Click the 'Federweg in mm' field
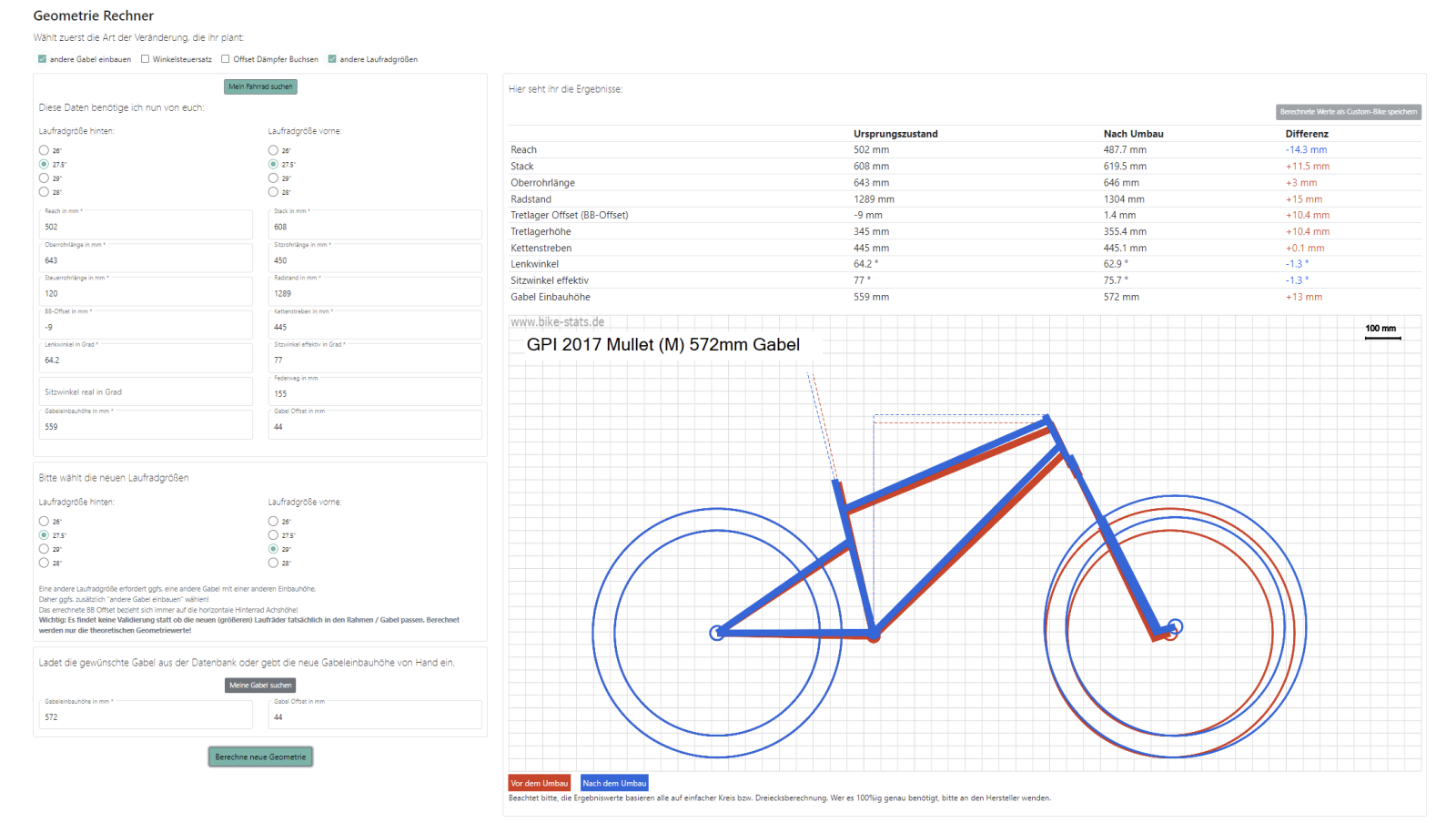 (375, 392)
